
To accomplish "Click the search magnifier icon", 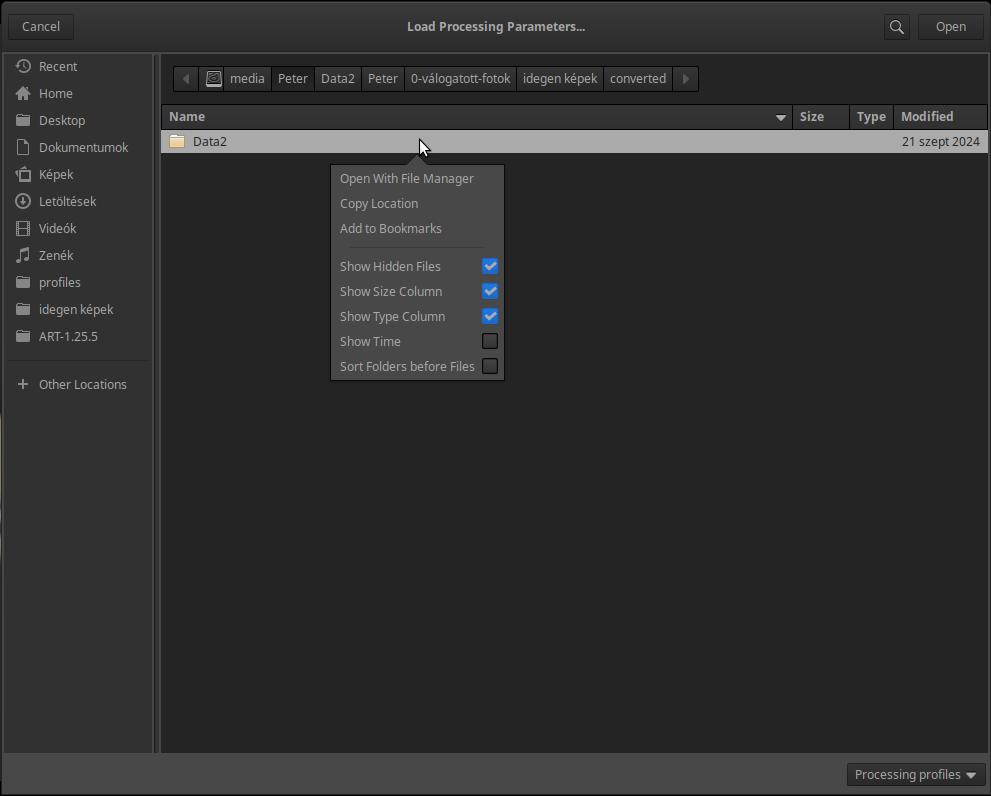I will click(896, 27).
